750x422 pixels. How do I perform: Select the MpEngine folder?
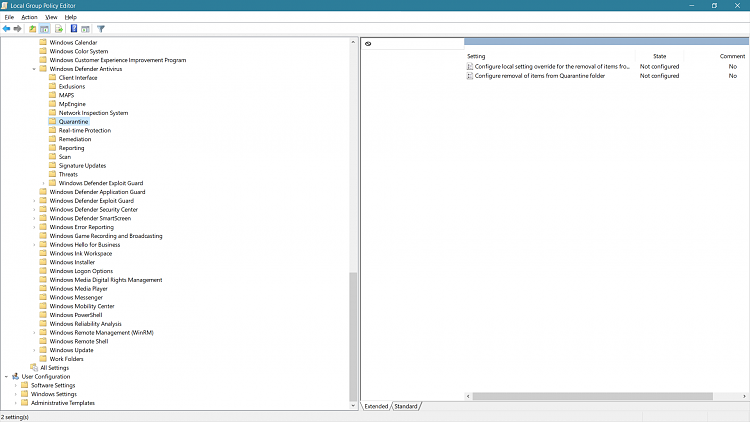click(x=72, y=104)
